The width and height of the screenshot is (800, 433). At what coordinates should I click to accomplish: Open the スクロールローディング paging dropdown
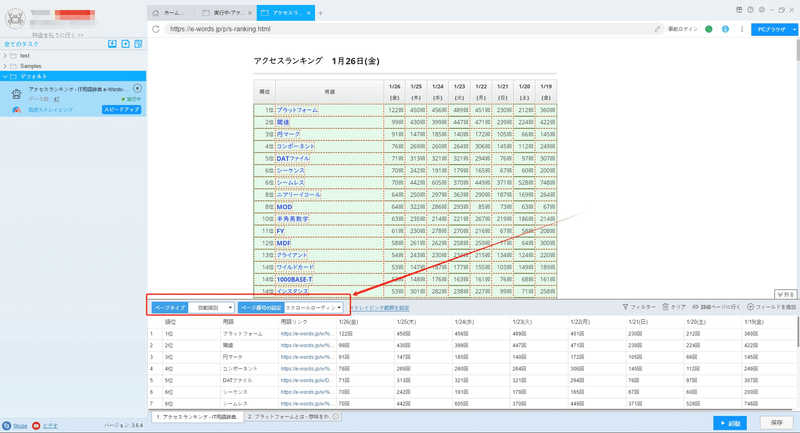tap(313, 308)
